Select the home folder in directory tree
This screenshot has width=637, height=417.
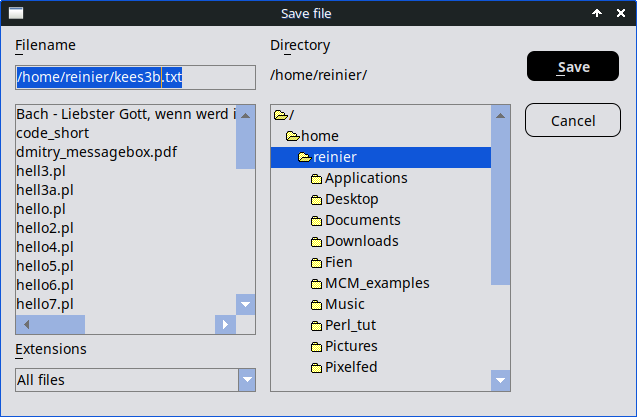320,136
